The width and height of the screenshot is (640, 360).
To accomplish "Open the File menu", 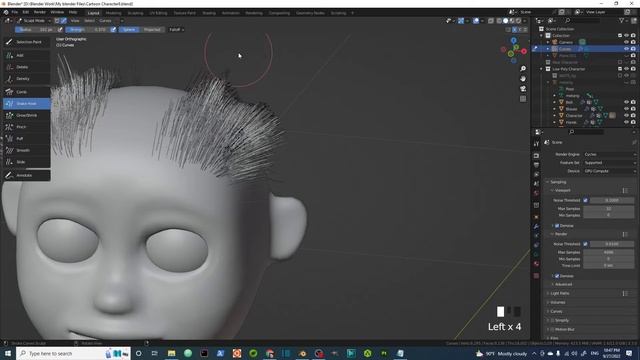I will point(15,12).
